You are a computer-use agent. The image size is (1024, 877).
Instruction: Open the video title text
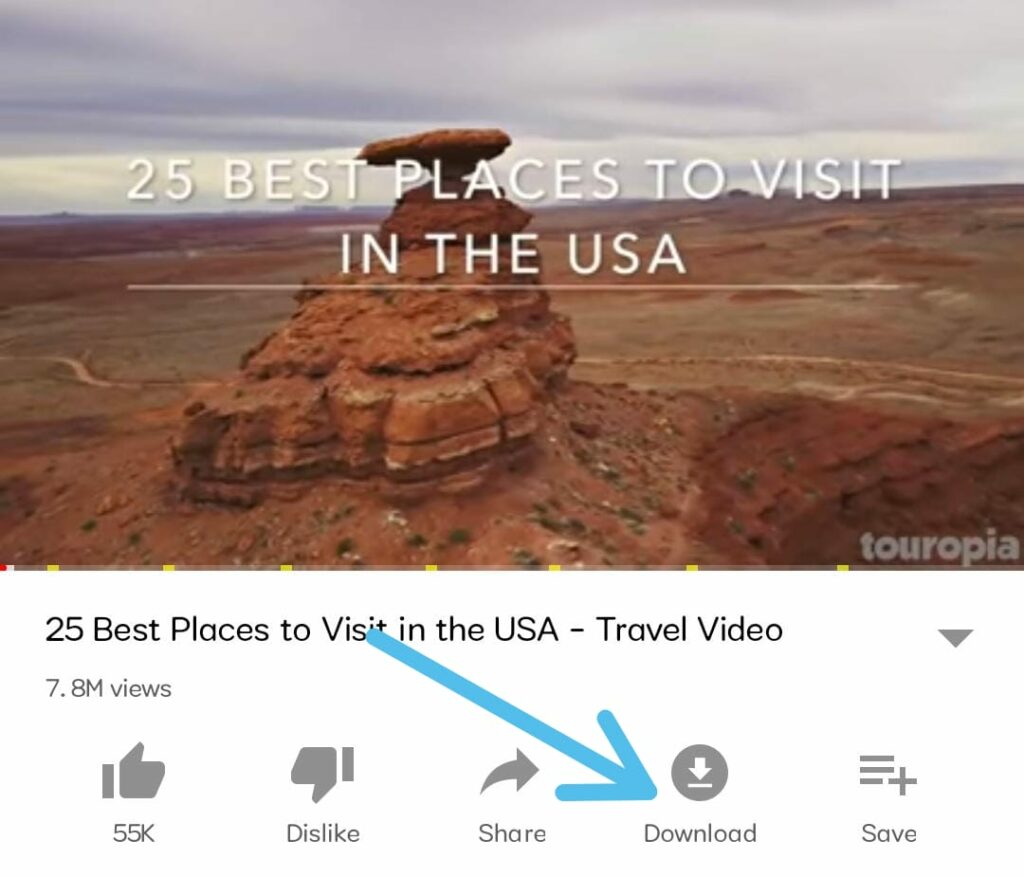tap(413, 630)
